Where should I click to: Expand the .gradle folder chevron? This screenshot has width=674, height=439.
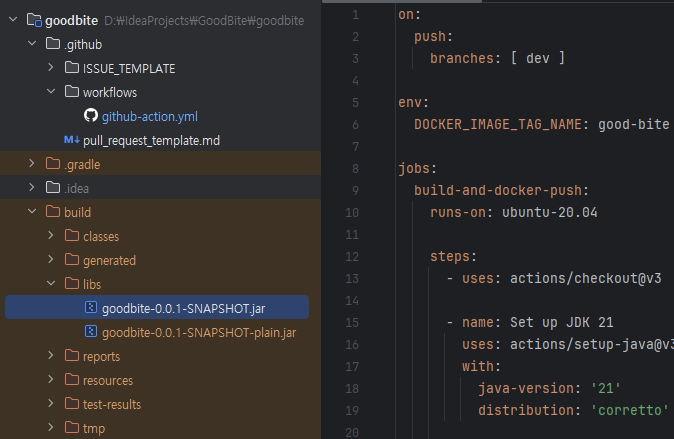point(32,163)
